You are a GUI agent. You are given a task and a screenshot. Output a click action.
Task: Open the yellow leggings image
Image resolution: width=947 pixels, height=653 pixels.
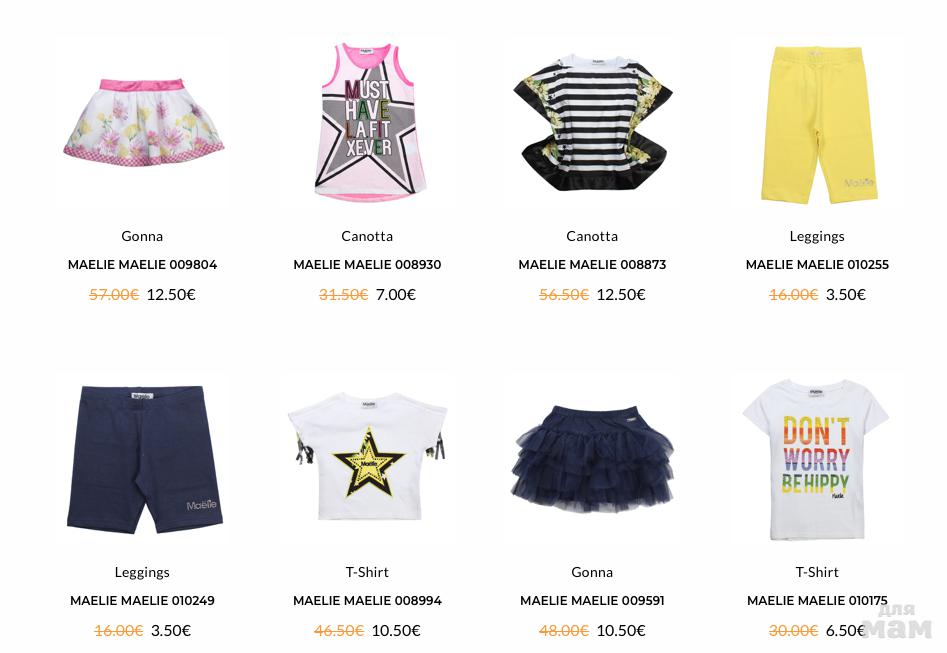(x=817, y=122)
